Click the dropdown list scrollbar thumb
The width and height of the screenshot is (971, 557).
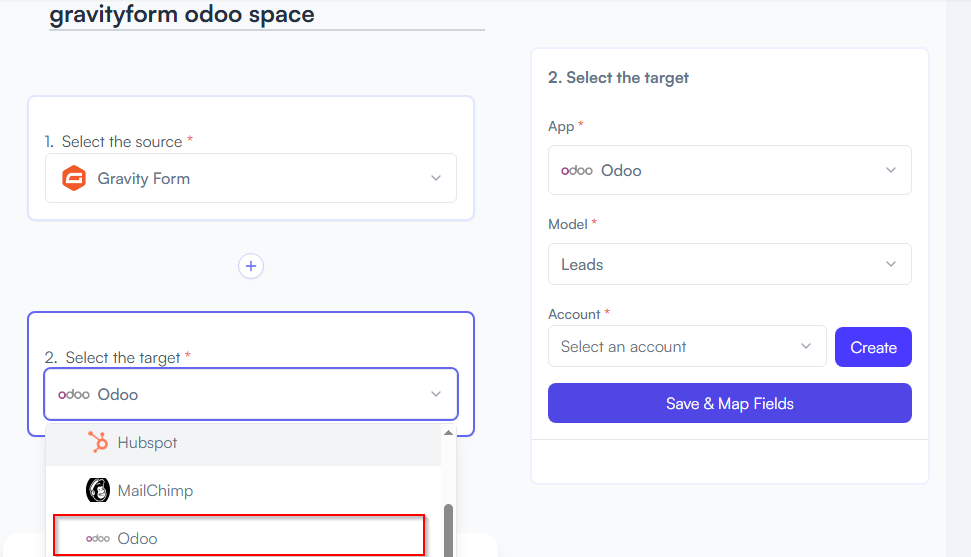[448, 530]
